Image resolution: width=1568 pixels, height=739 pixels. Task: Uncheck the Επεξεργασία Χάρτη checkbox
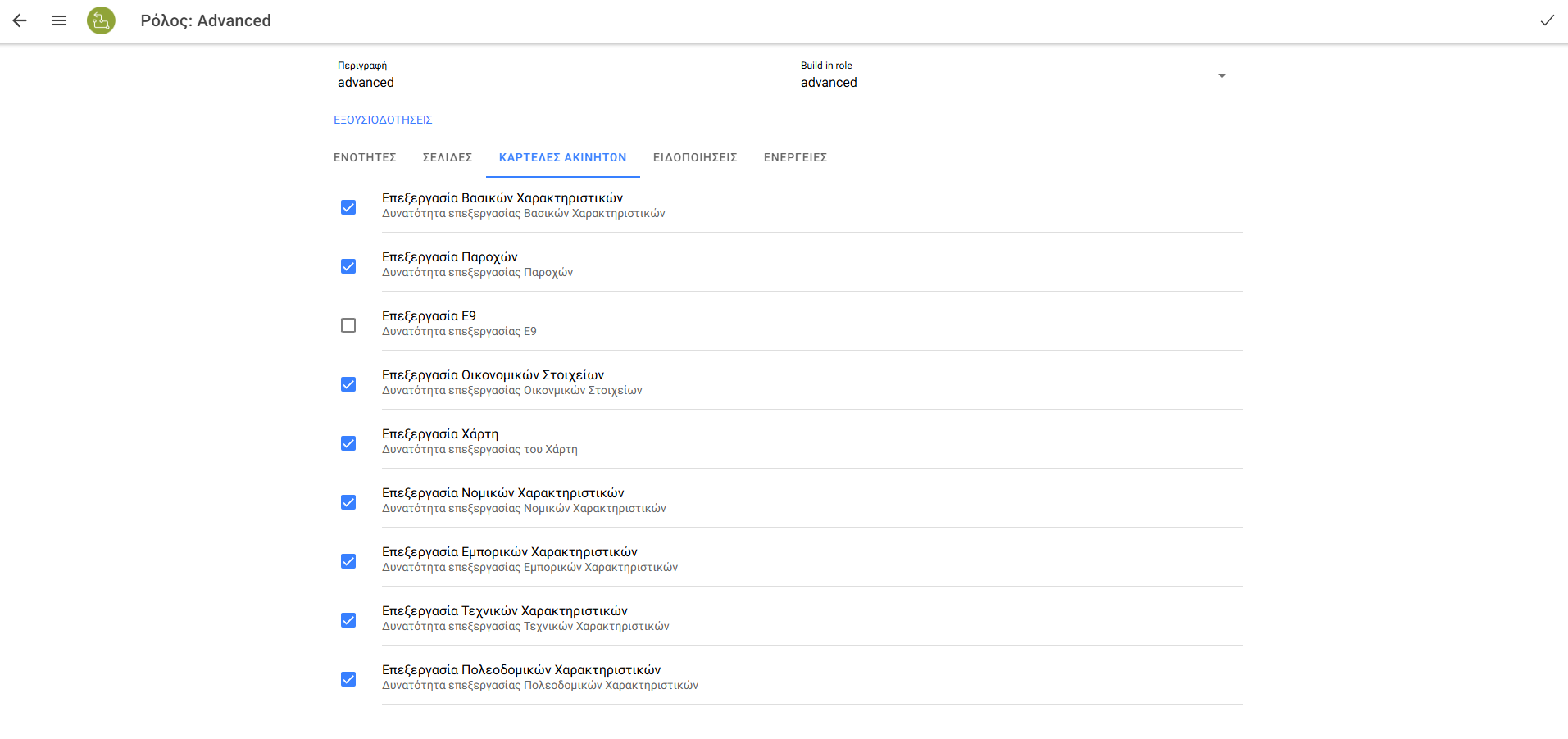click(x=348, y=443)
